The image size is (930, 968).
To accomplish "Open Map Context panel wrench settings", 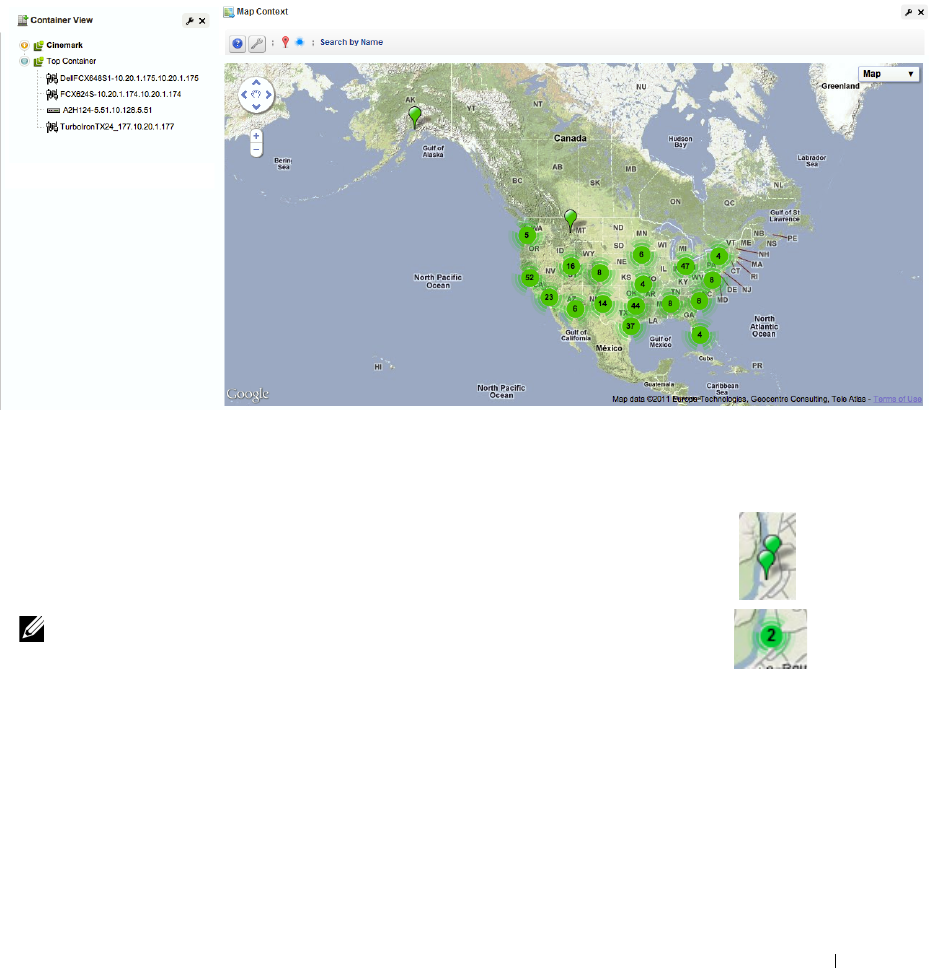I will [x=908, y=12].
